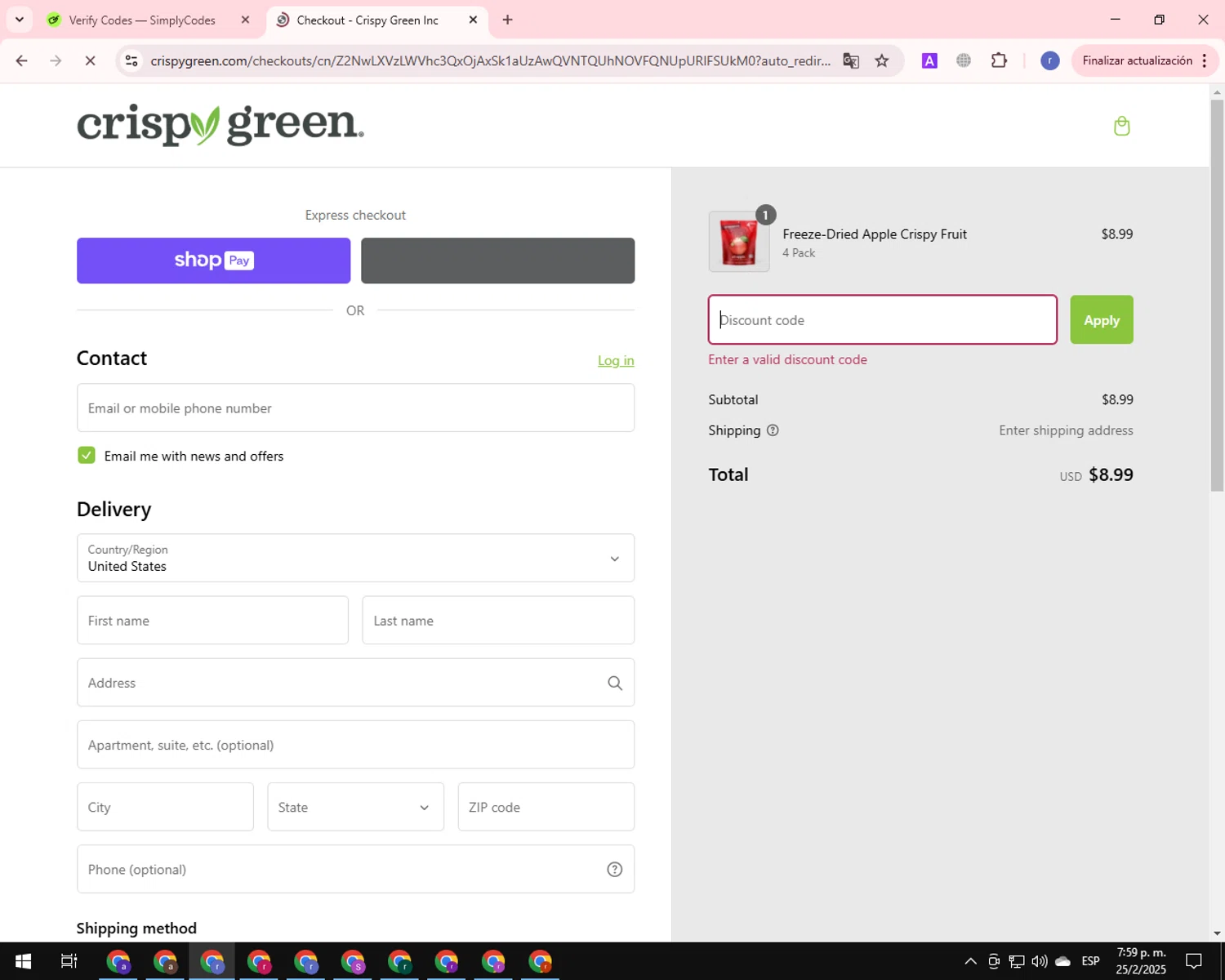The image size is (1225, 980).
Task: Stop loading the page in the browser toolbar
Action: 90,60
